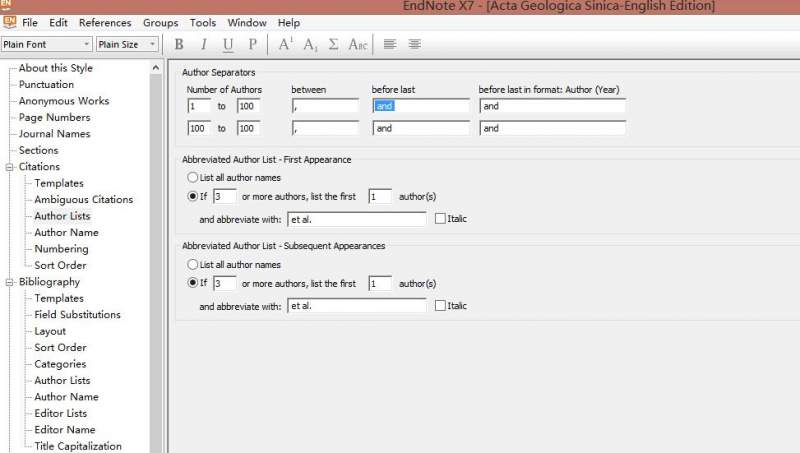The image size is (800, 453).
Task: Click the 'between' field in first separator row
Action: [x=326, y=106]
